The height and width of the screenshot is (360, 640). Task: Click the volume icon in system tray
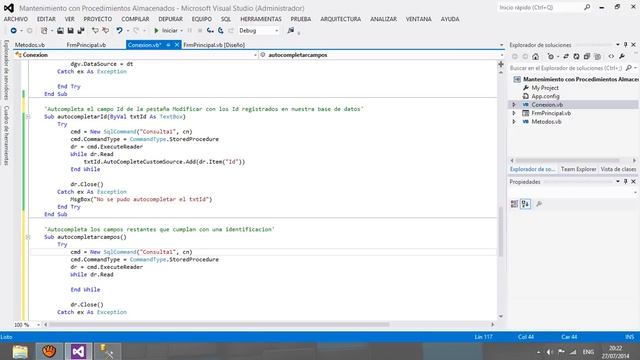pos(549,352)
